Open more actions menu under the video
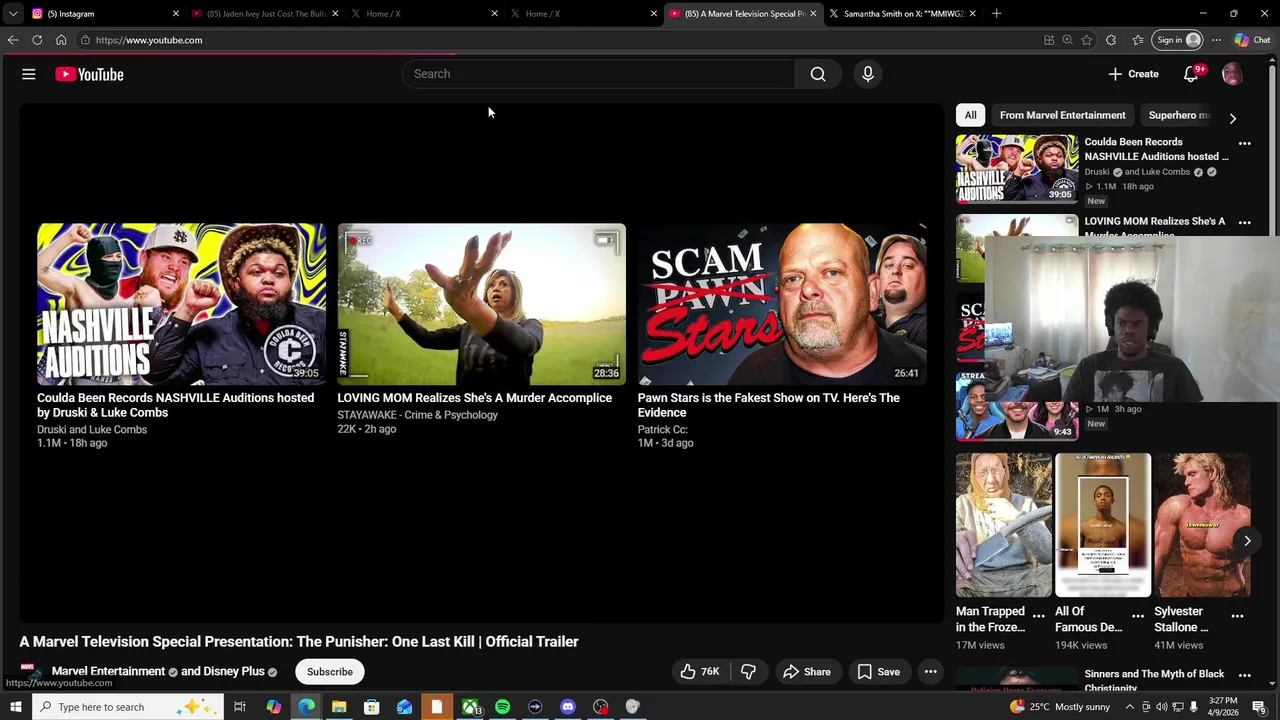1280x720 pixels. tap(930, 672)
